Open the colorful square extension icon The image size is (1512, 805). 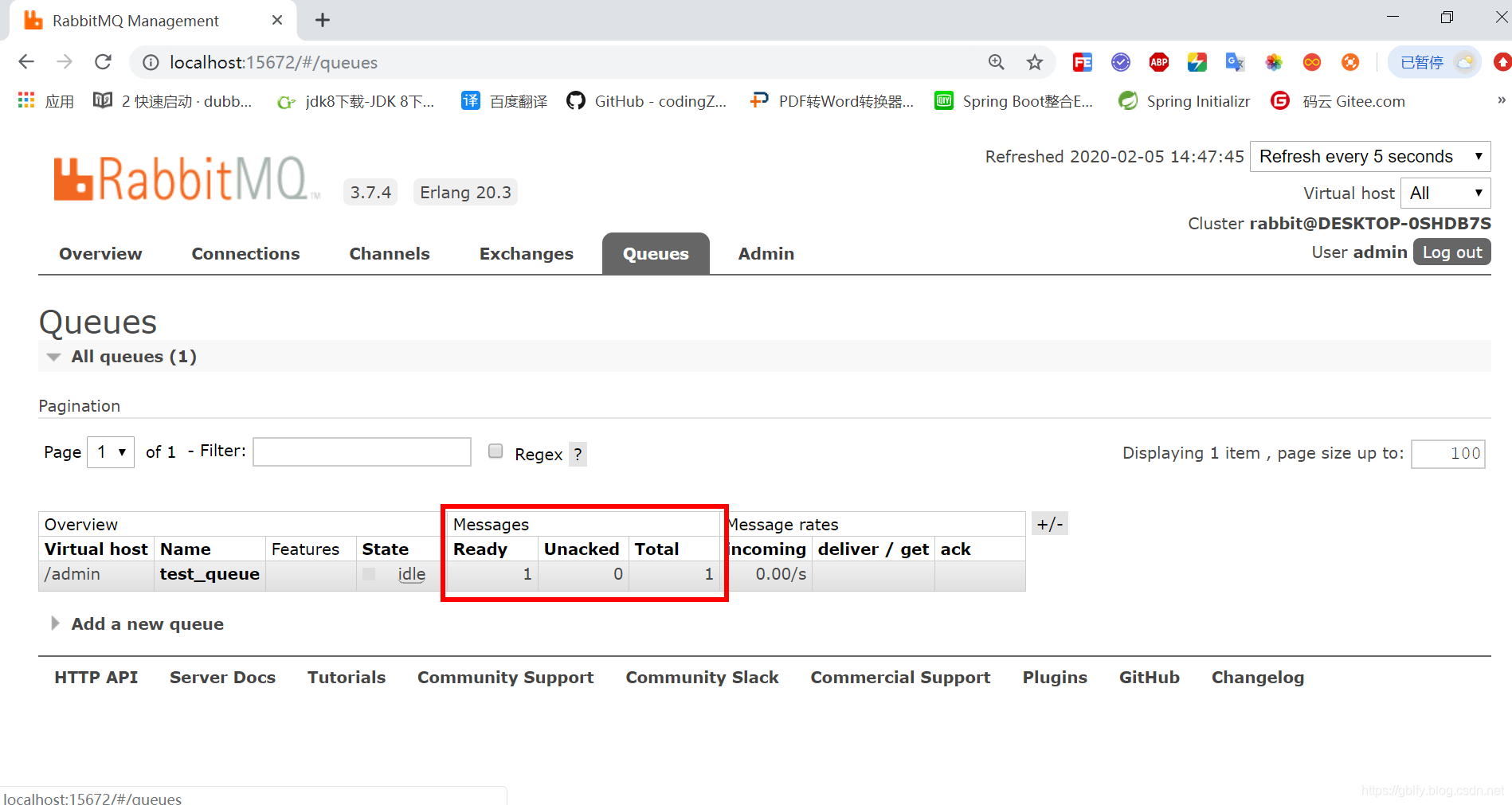click(x=1197, y=62)
